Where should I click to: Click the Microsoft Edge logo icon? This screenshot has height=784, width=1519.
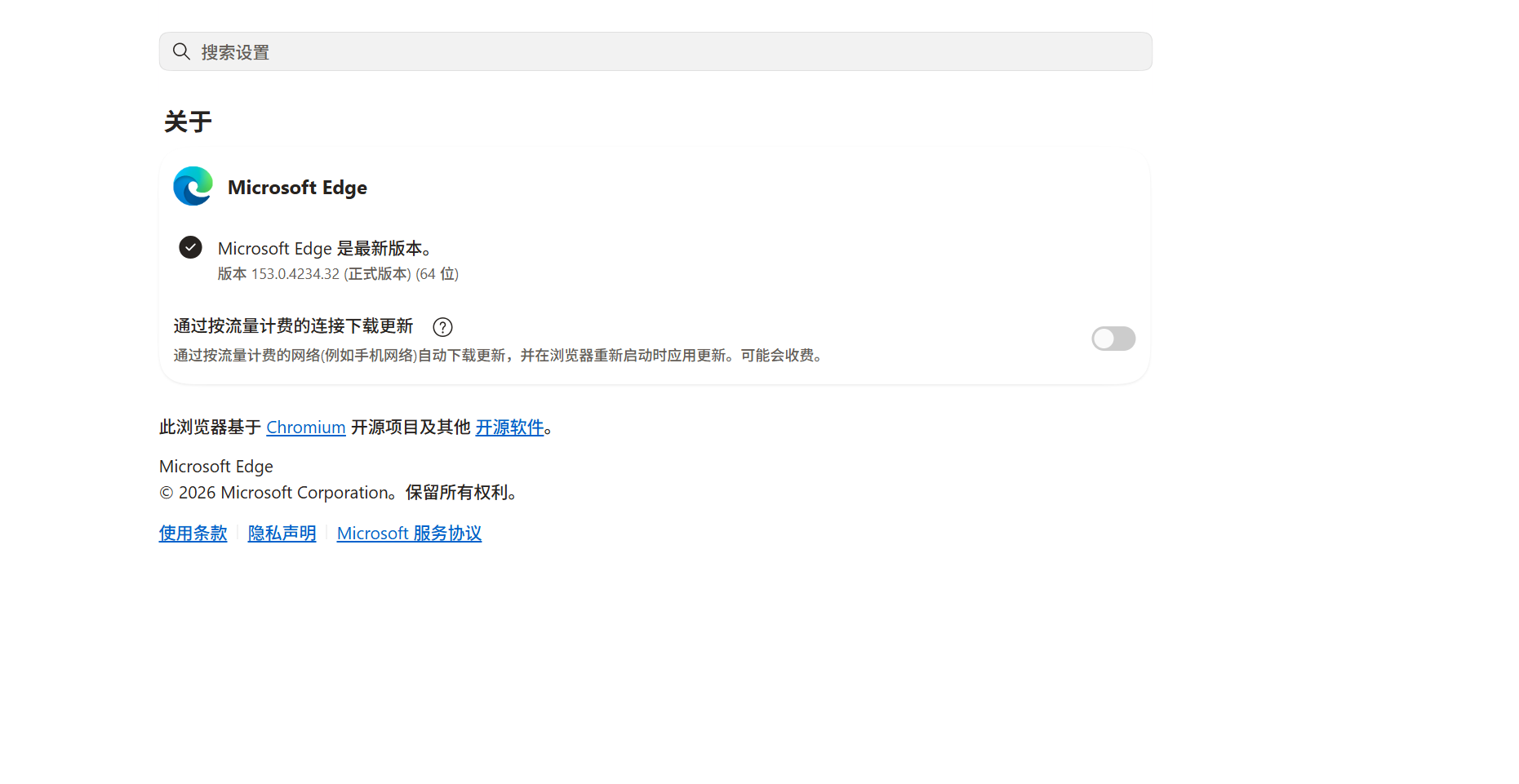(x=193, y=187)
